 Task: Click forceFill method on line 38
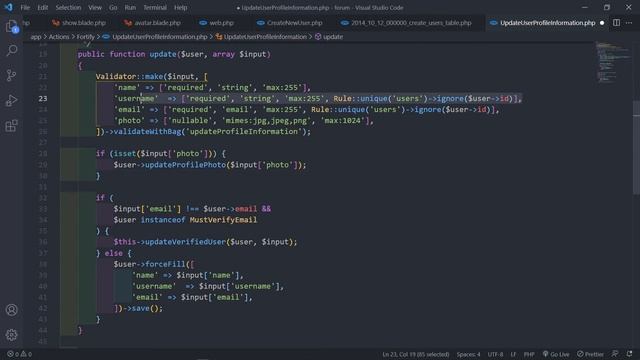[165, 264]
